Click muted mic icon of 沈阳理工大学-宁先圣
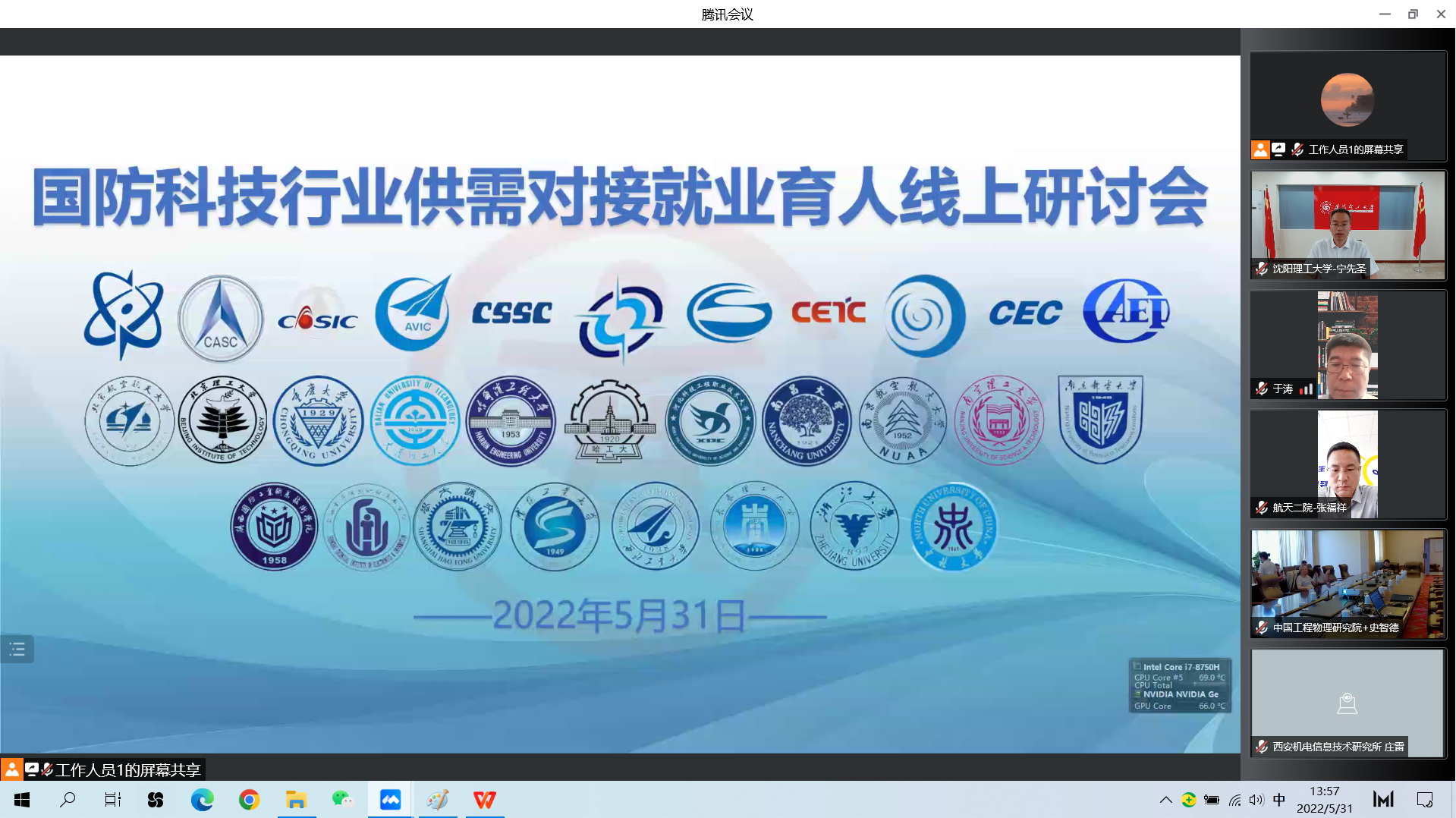Screen dimensions: 1456x818 click(x=1262, y=269)
